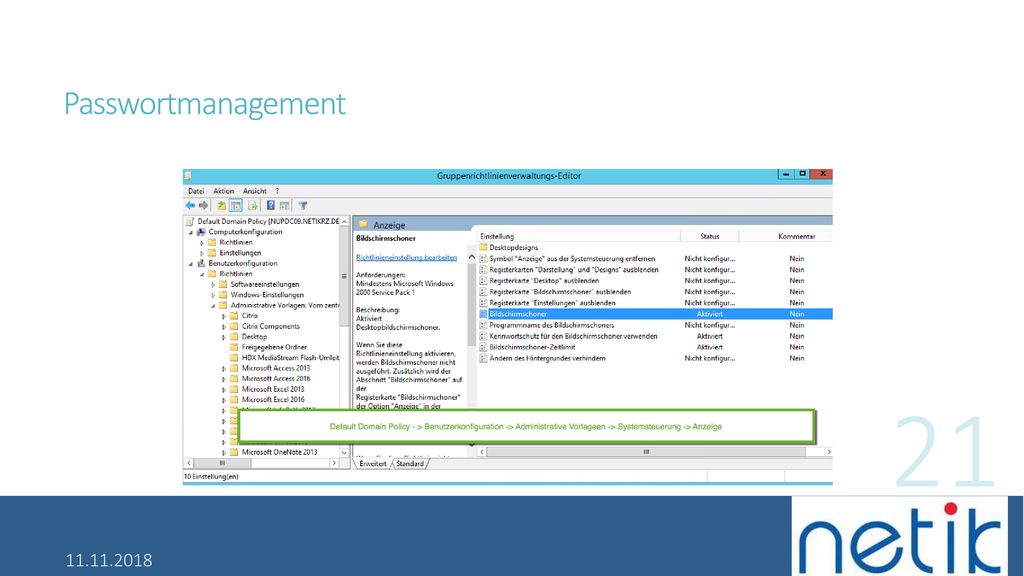1024x576 pixels.
Task: Click the Export list toolbar icon
Action: point(253,205)
